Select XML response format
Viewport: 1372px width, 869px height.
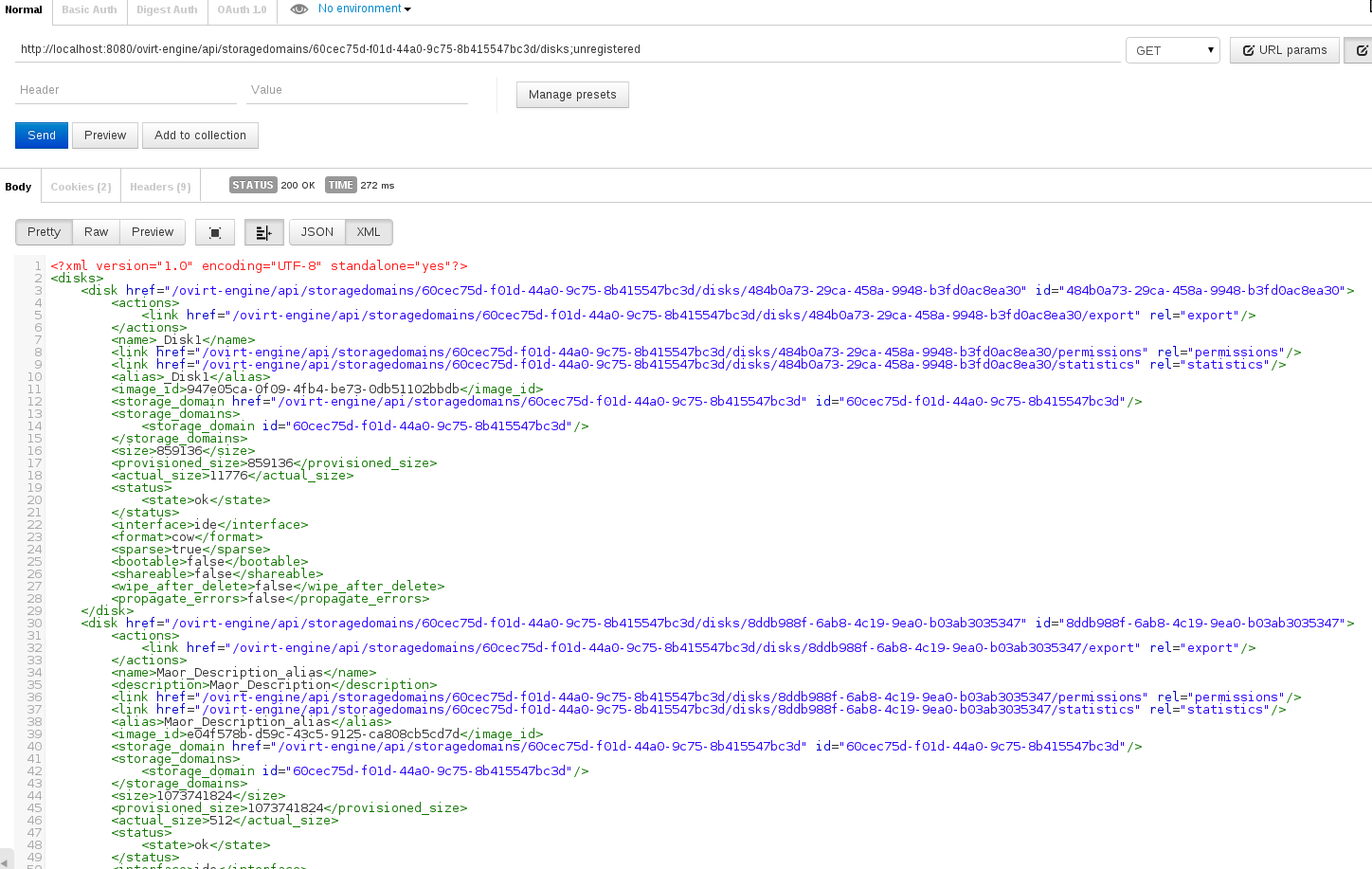(x=369, y=232)
